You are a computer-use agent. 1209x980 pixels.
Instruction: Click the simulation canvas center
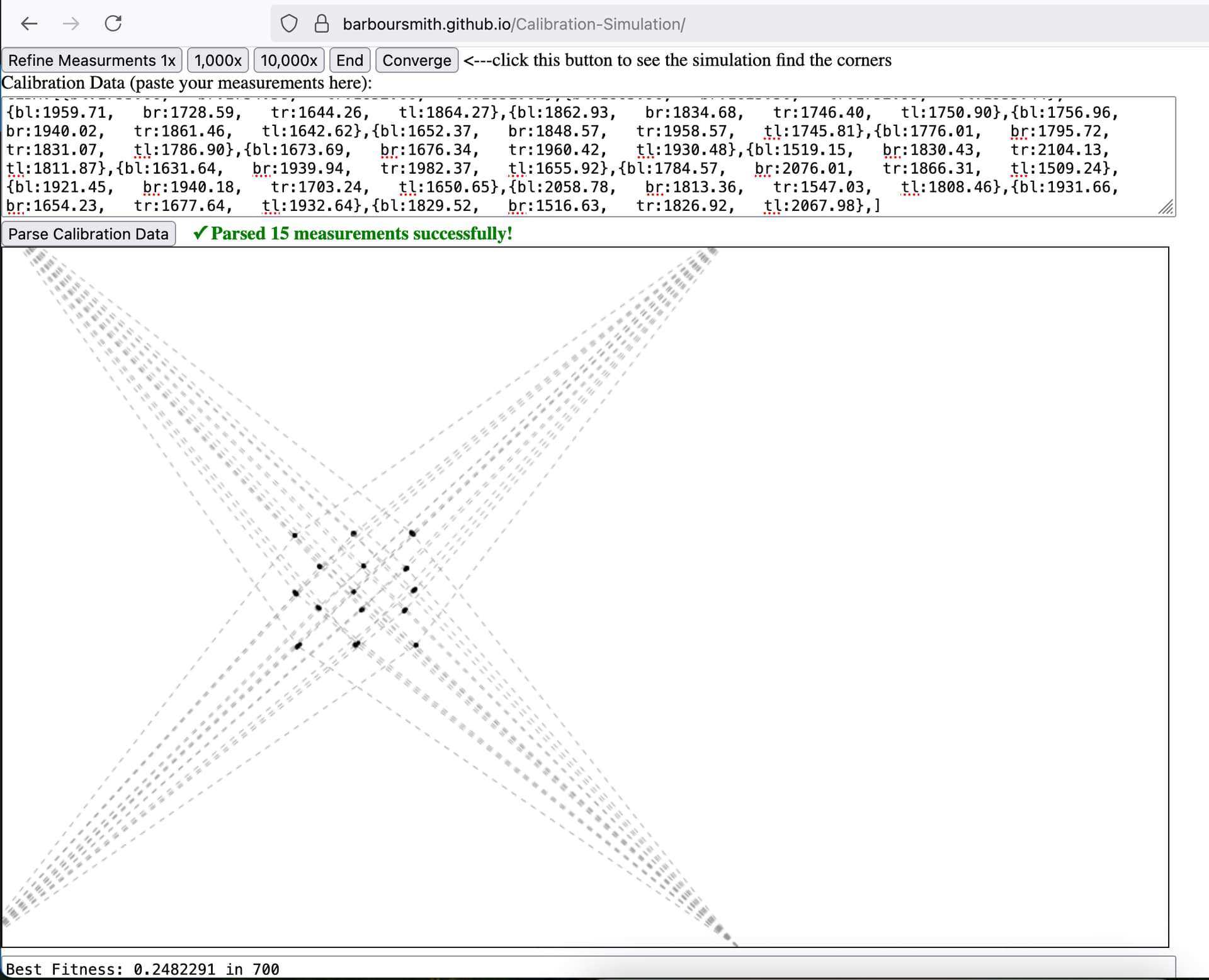click(585, 597)
